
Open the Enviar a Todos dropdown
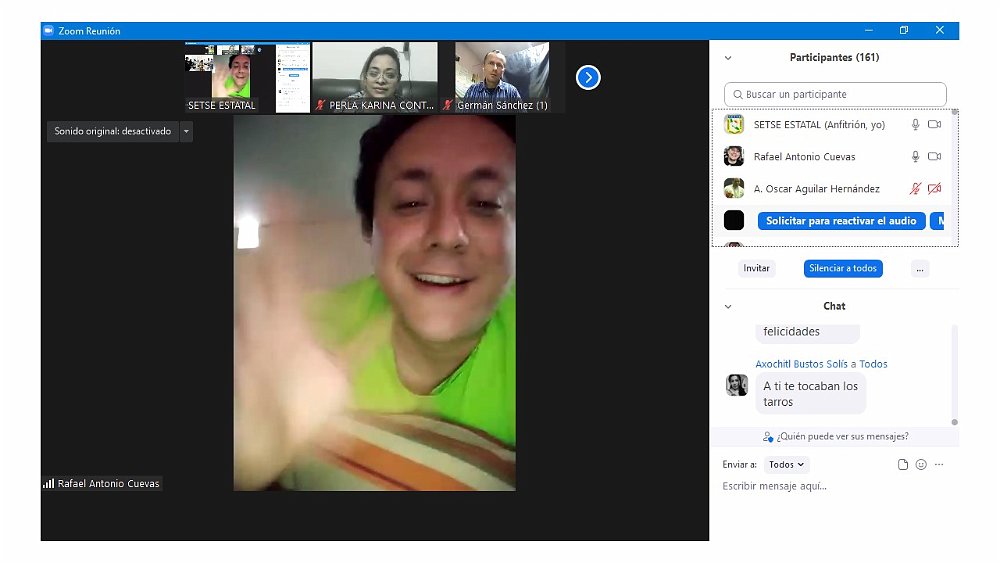(x=786, y=465)
